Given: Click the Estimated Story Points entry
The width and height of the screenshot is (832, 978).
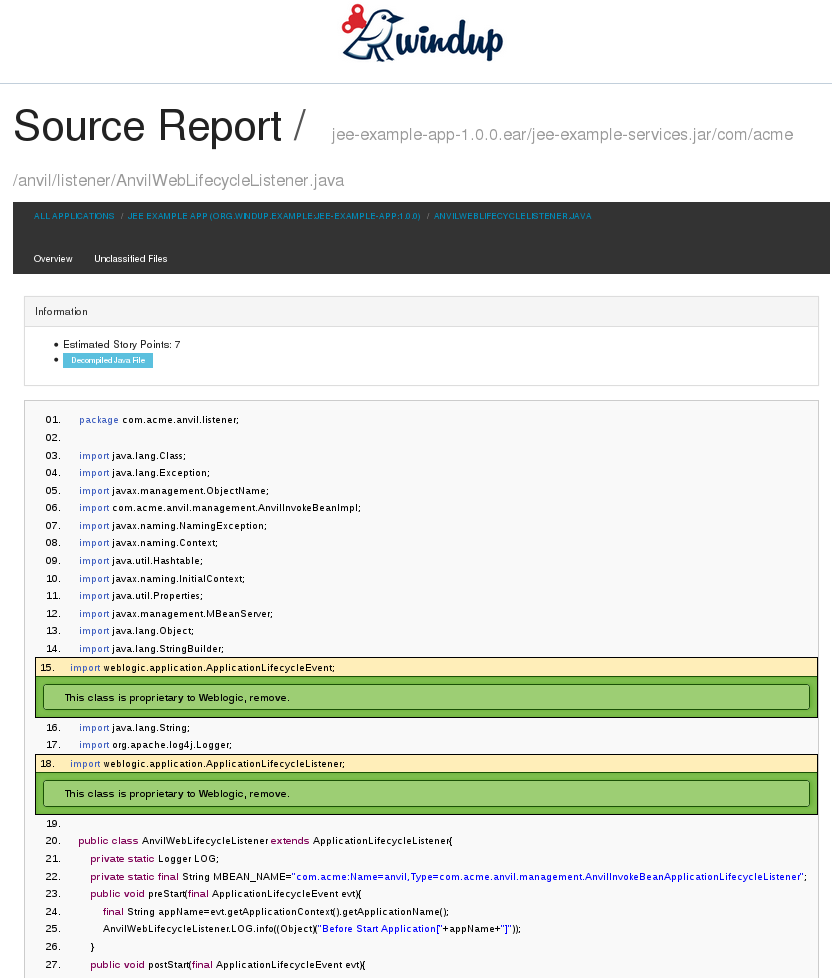Looking at the screenshot, I should (x=121, y=344).
